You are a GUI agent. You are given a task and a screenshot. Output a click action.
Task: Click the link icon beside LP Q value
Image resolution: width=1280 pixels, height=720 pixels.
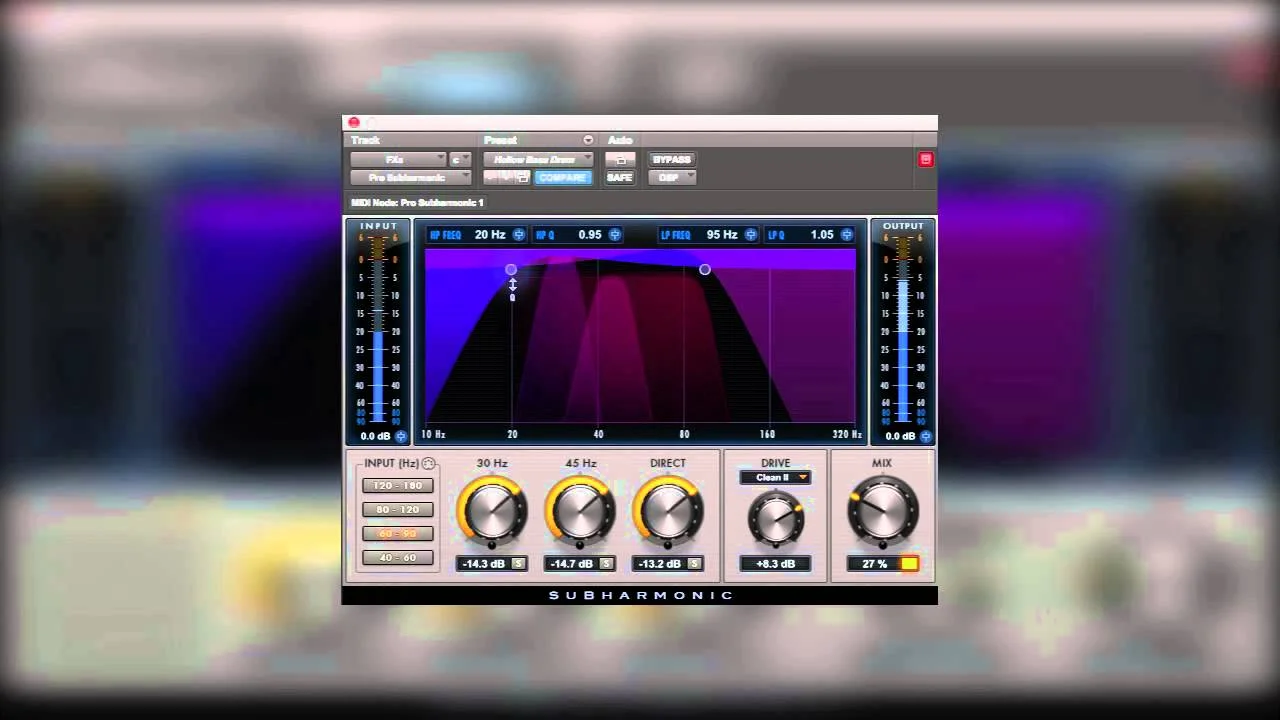pos(846,234)
